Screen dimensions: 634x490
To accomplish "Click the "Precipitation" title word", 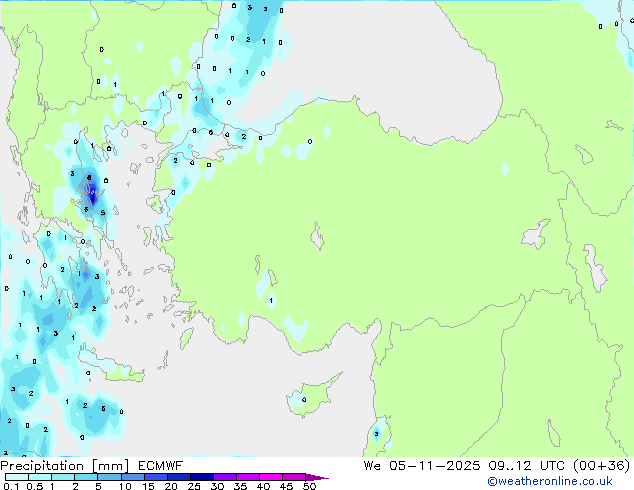I will pos(42,466).
